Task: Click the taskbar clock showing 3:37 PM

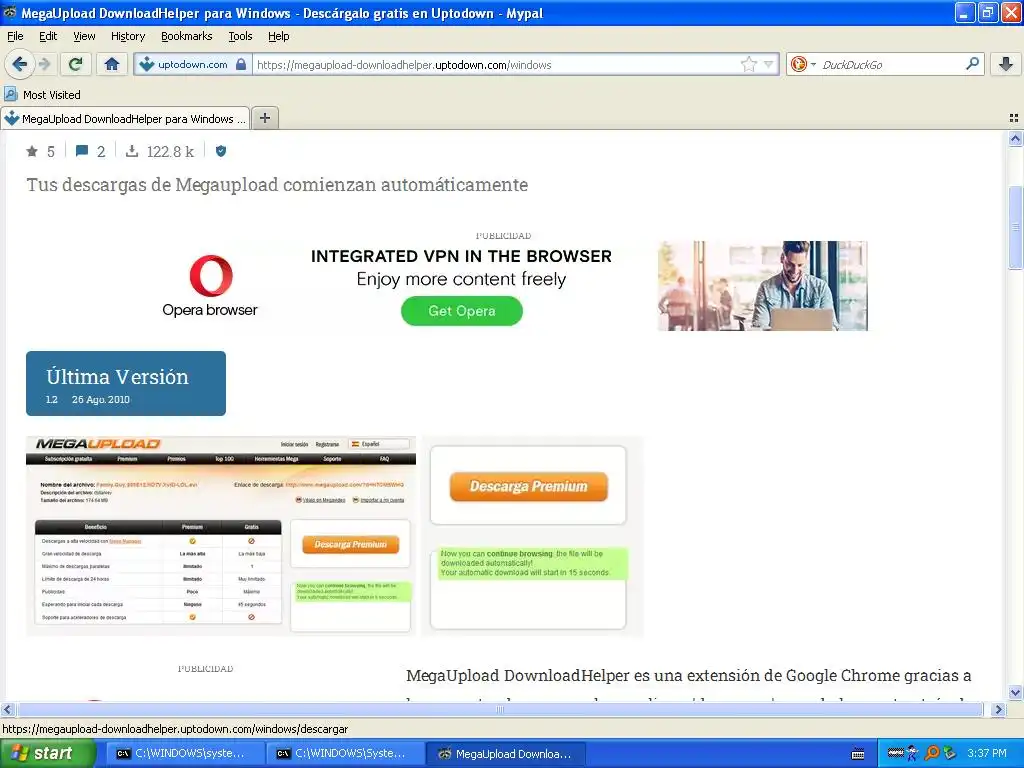Action: (987, 754)
